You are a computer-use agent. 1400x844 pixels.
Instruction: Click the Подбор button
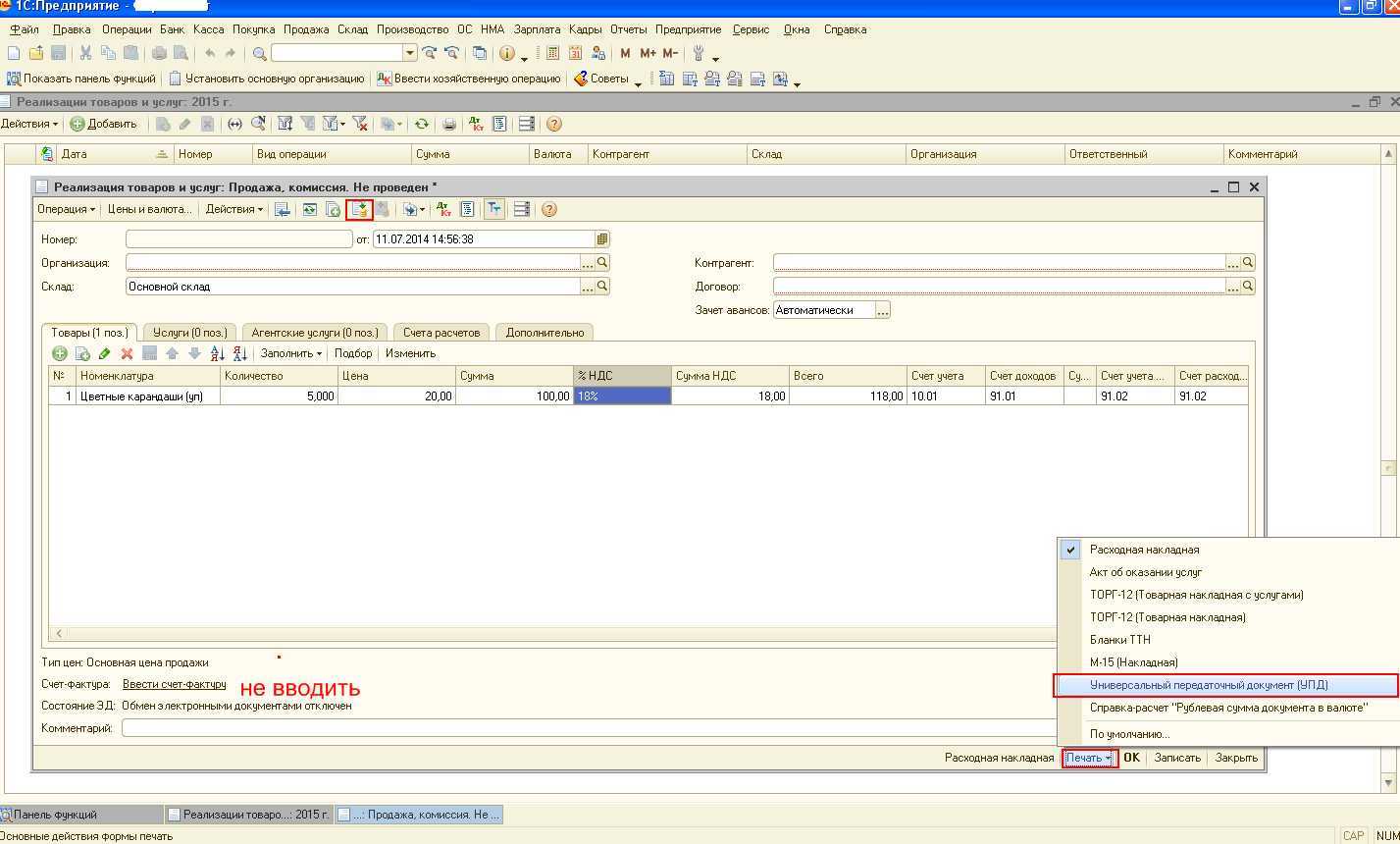point(353,353)
